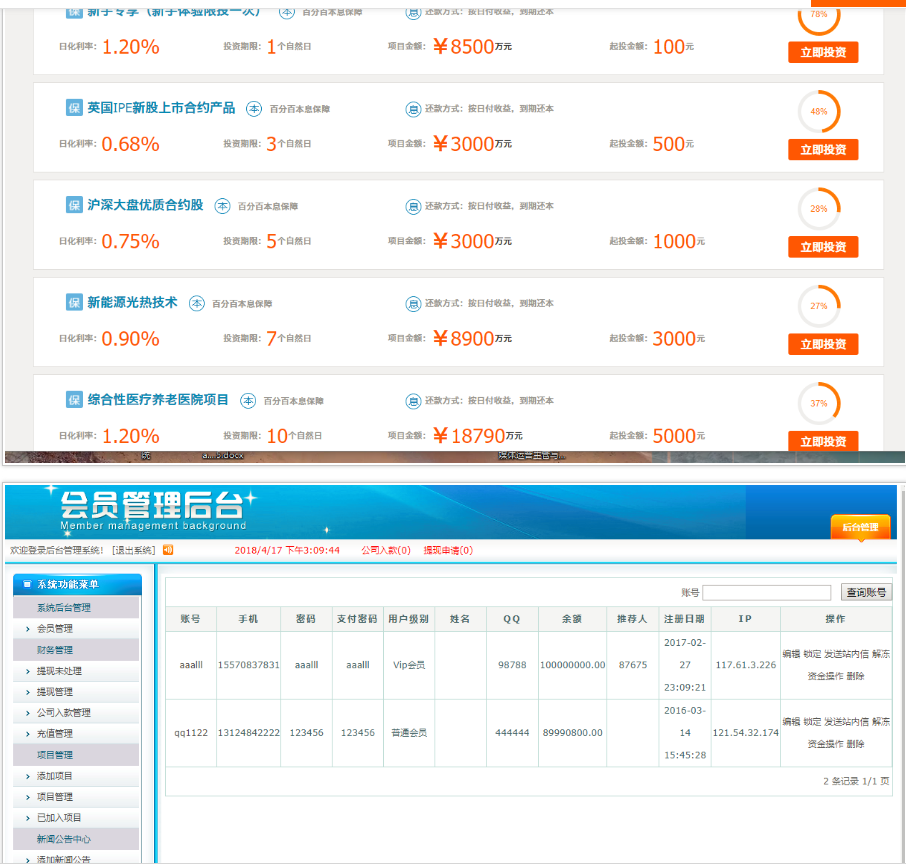
Task: Click the 保 badge beside 新能源光热技术
Action: click(x=74, y=303)
